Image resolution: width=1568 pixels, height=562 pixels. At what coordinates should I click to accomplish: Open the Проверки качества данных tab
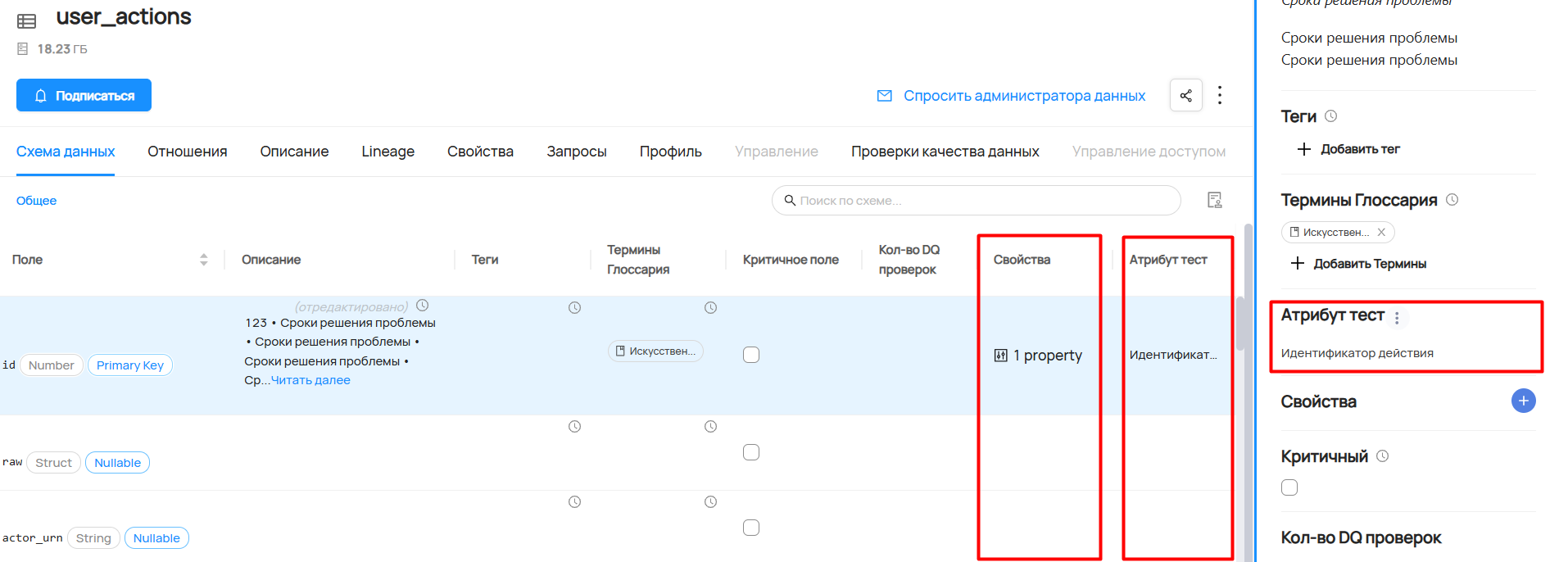coord(945,152)
